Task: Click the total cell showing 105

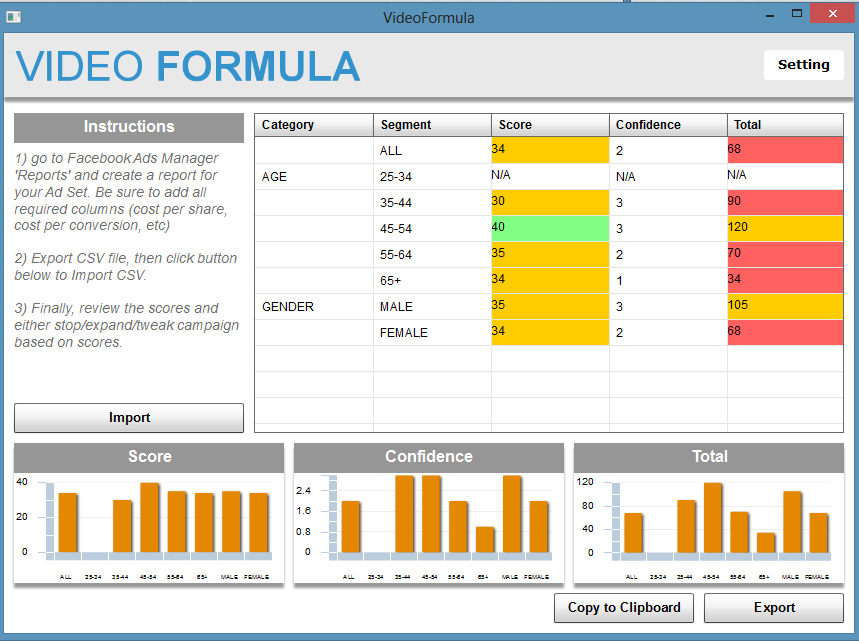Action: (785, 307)
